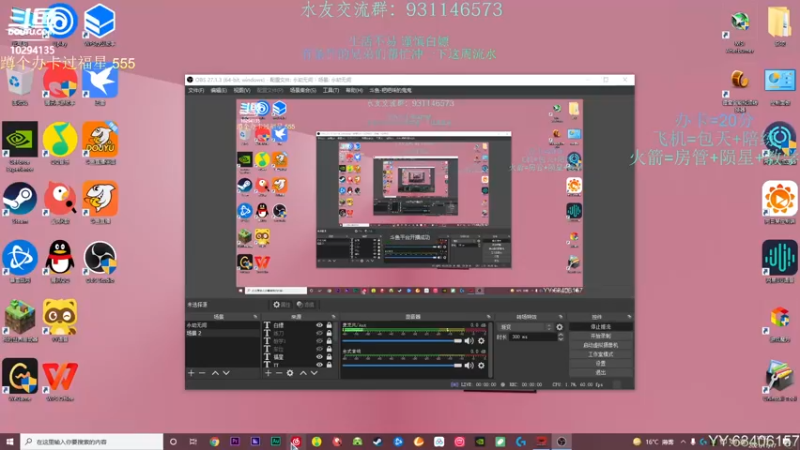This screenshot has width=800, height=450.
Task: Click the 开始录制 button
Action: tap(601, 336)
